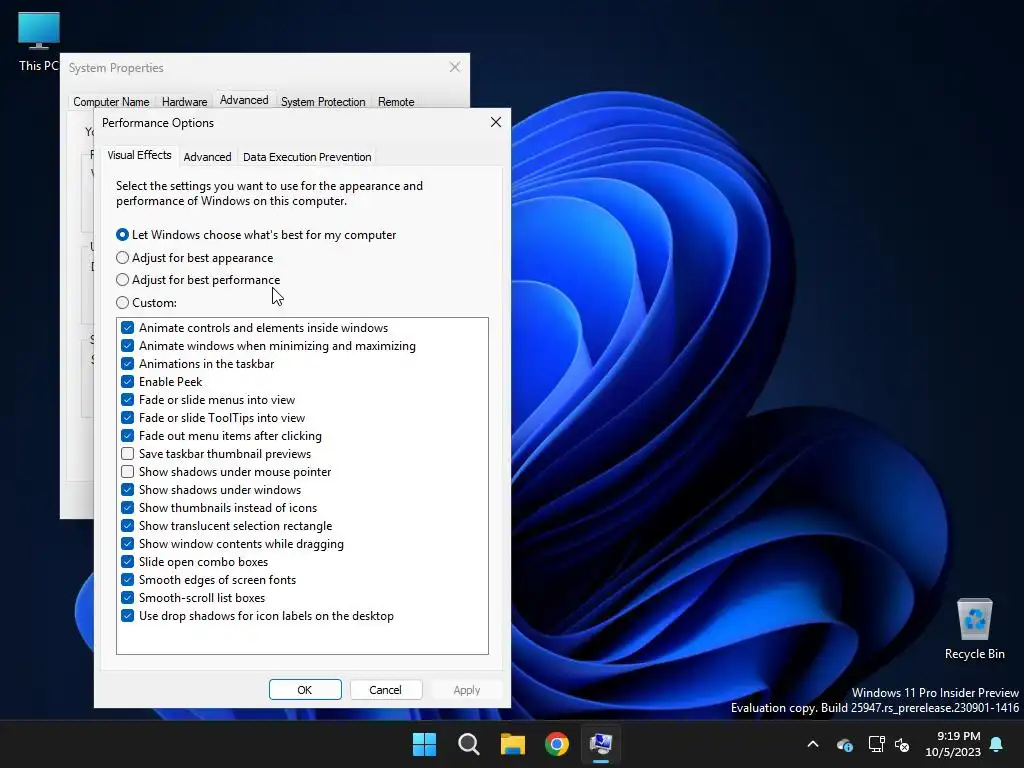Uncheck Animate windows when minimizing and maximizing
The width and height of the screenshot is (1024, 768).
pos(127,345)
